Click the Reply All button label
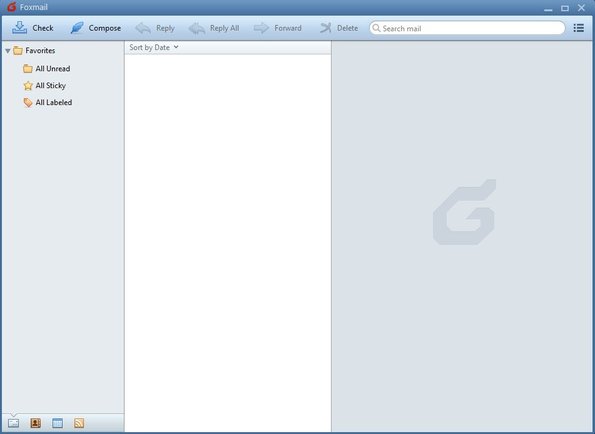This screenshot has height=434, width=595. click(x=225, y=28)
